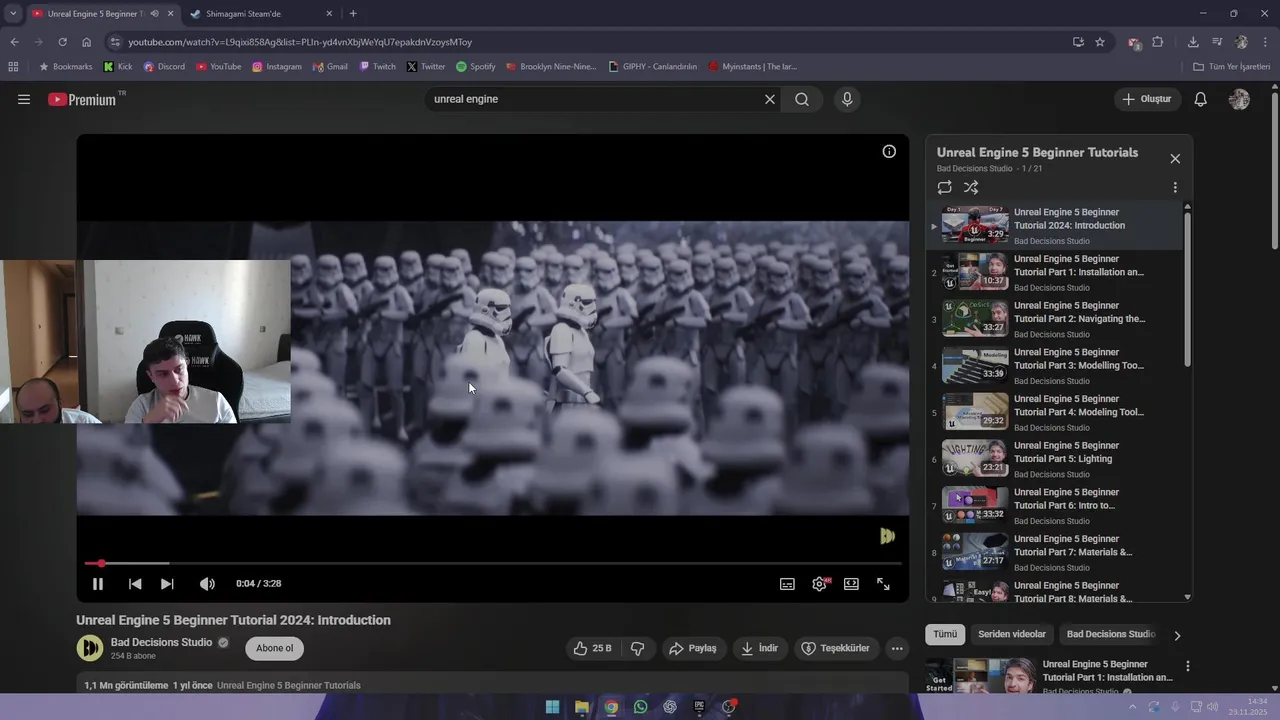Open WhatsApp from taskbar
1280x720 pixels.
(x=640, y=707)
